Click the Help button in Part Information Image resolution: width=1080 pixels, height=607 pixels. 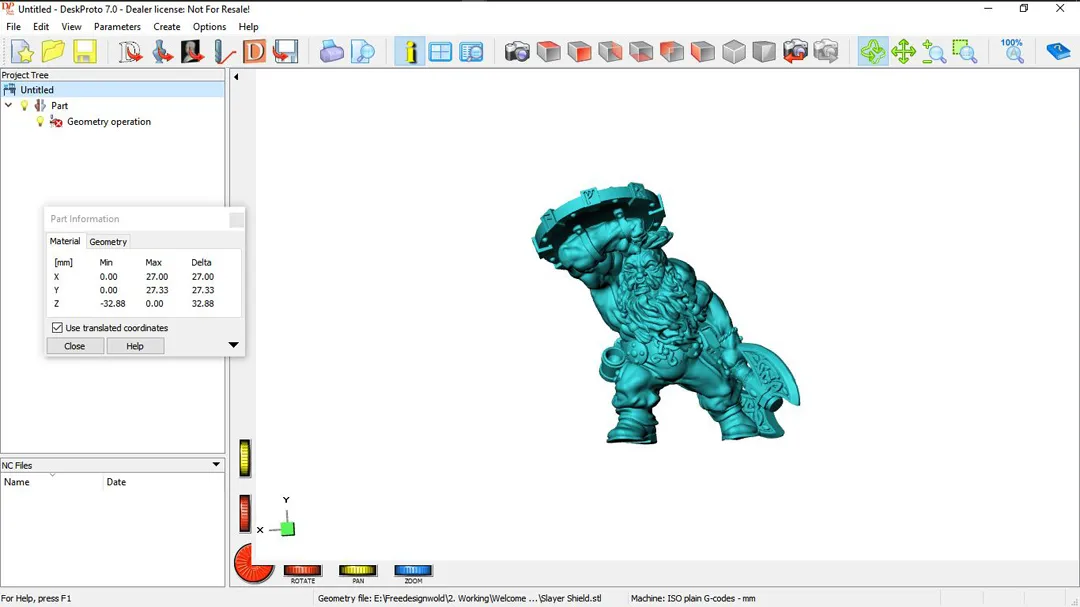(x=135, y=346)
